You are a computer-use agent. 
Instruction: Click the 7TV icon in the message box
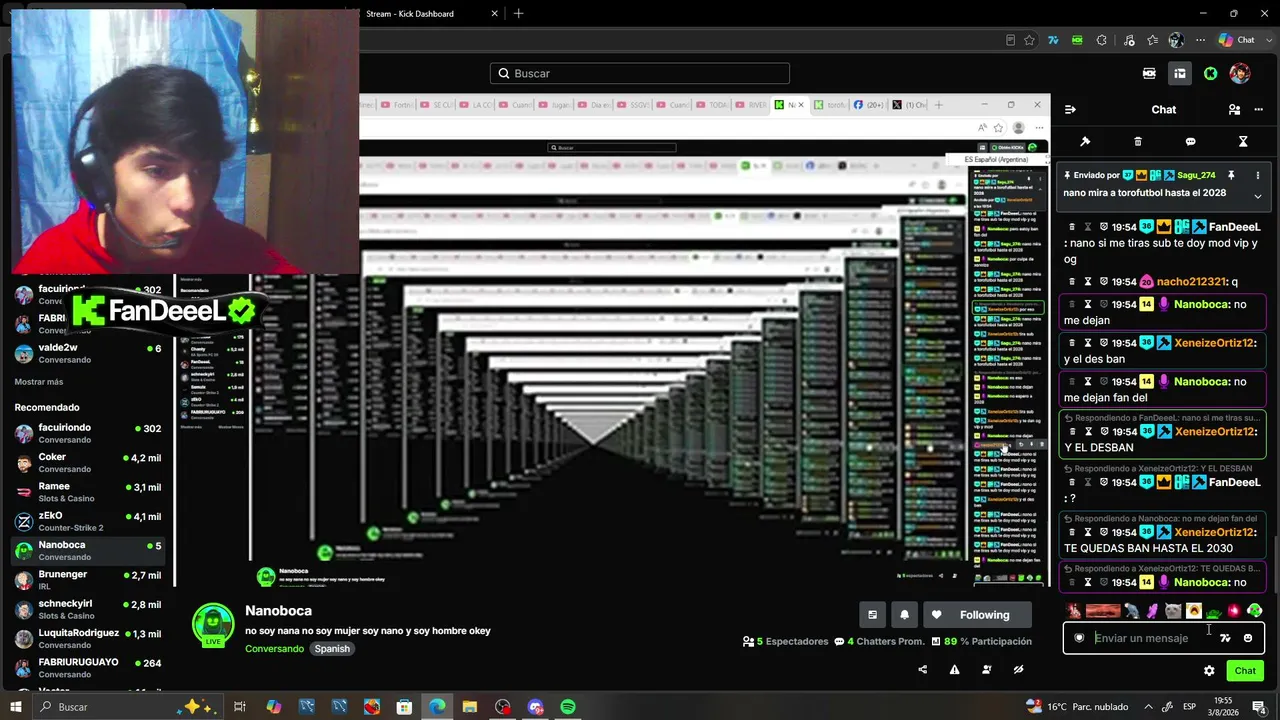[x=1226, y=638]
